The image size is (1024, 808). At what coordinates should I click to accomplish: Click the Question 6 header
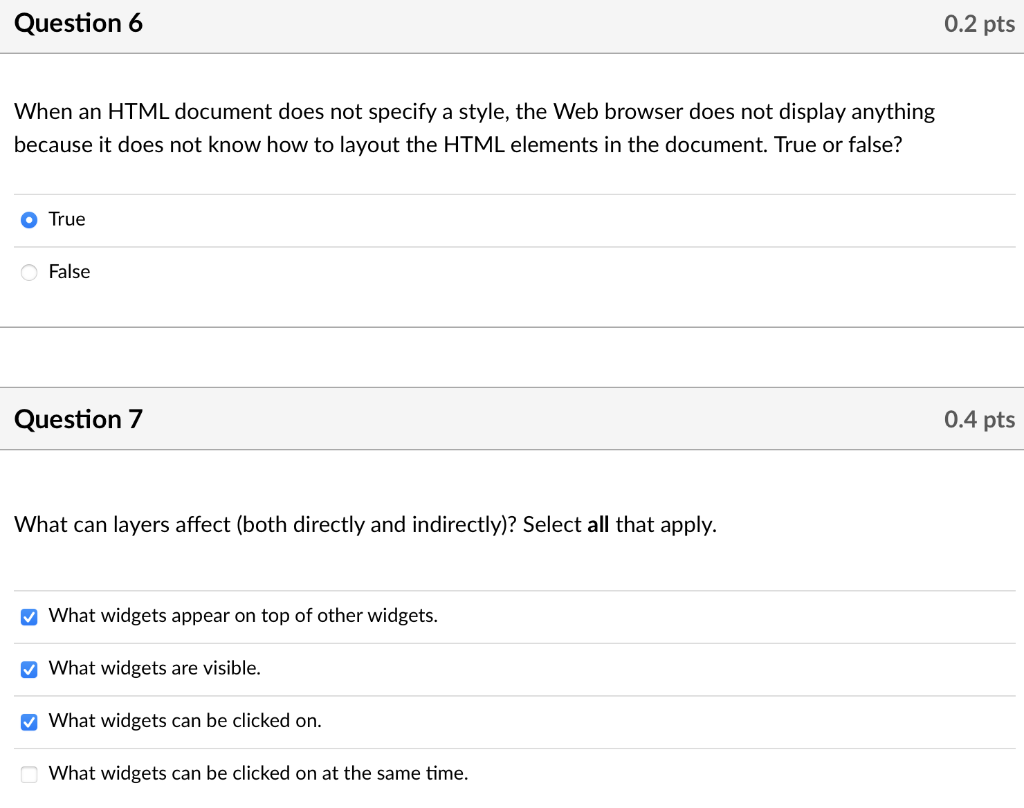point(78,23)
